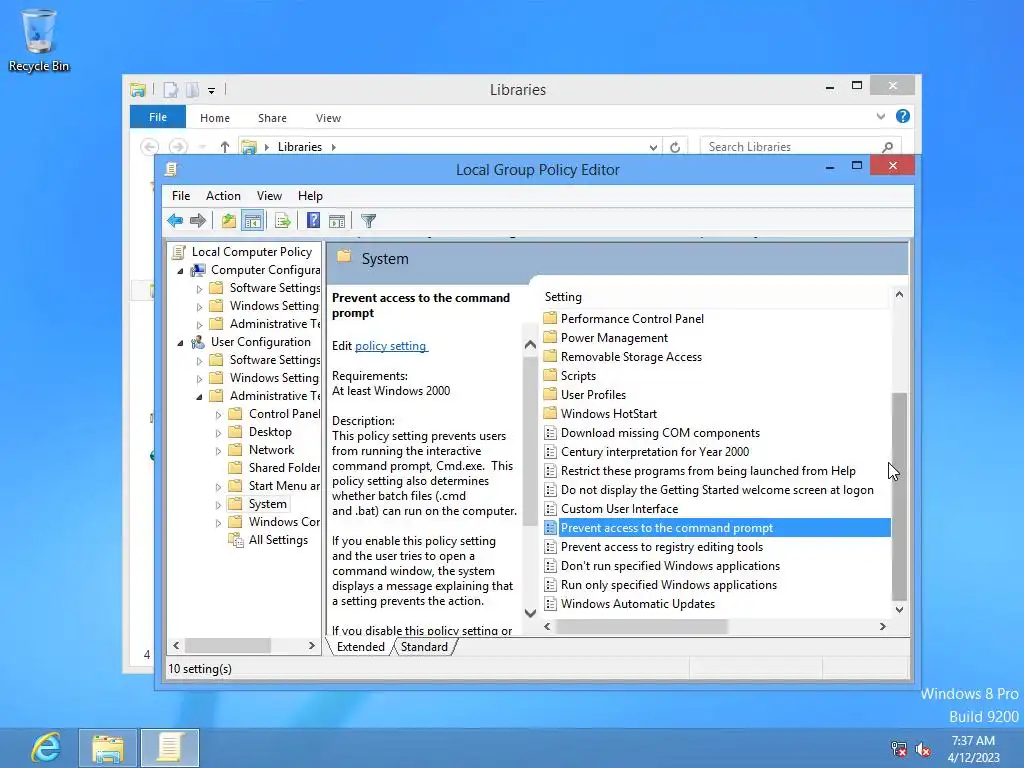
Task: Switch to the Extended tab
Action: click(x=360, y=647)
